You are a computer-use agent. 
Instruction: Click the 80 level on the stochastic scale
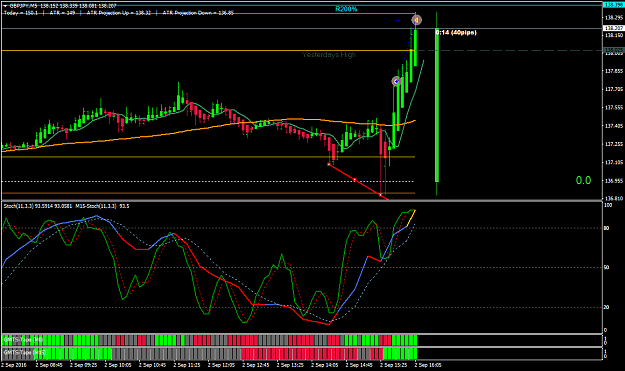pos(606,228)
